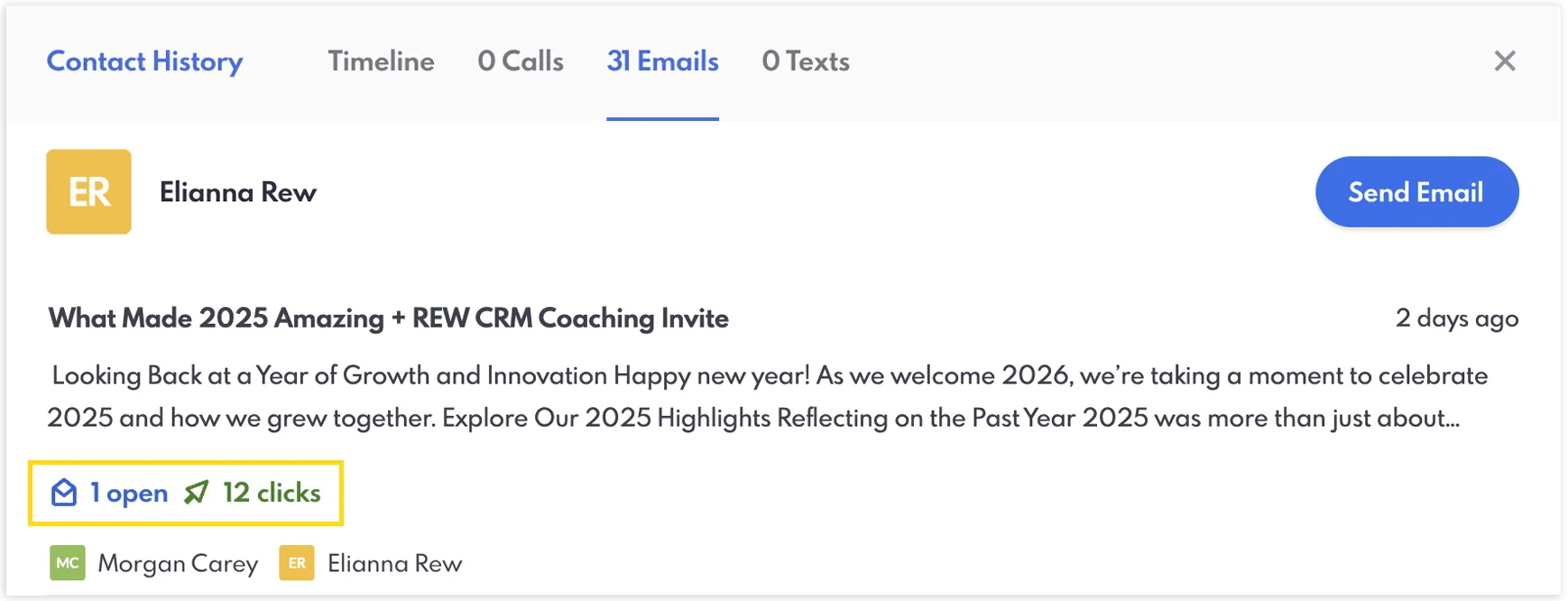Click the Contact History heading link
This screenshot has width=1568, height=601.
[144, 61]
